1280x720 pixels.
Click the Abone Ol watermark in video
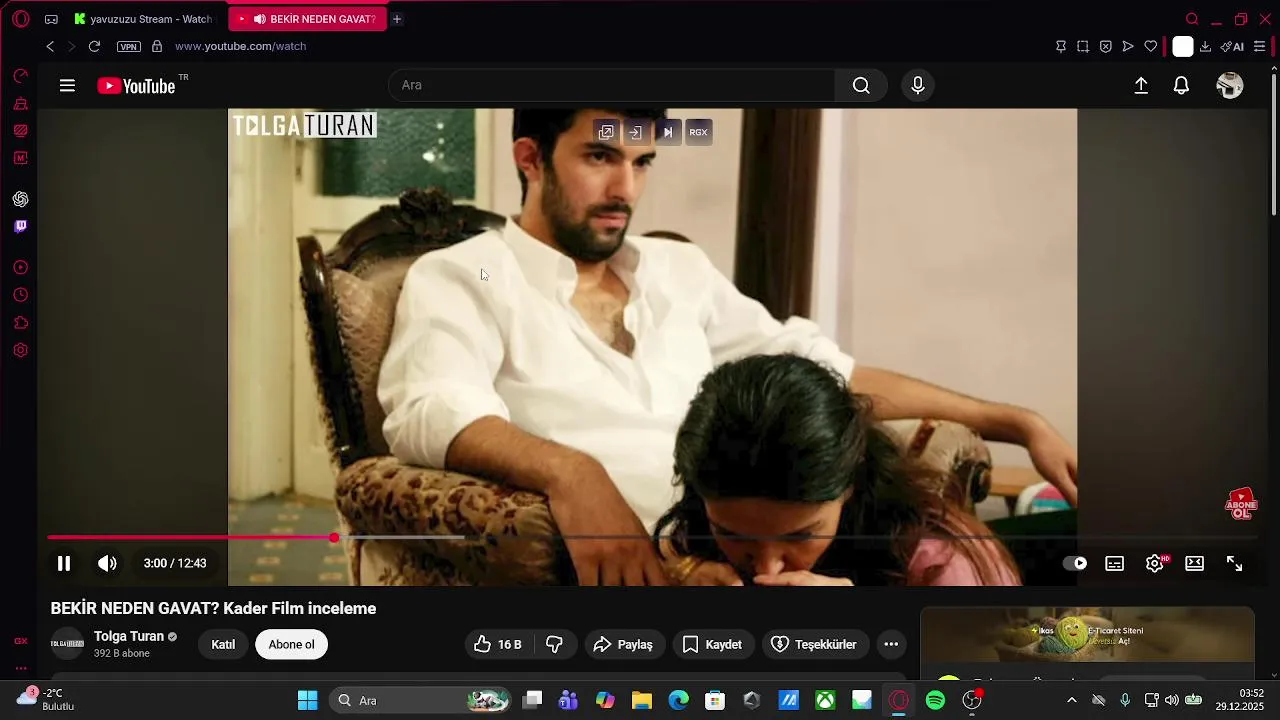click(x=1241, y=503)
